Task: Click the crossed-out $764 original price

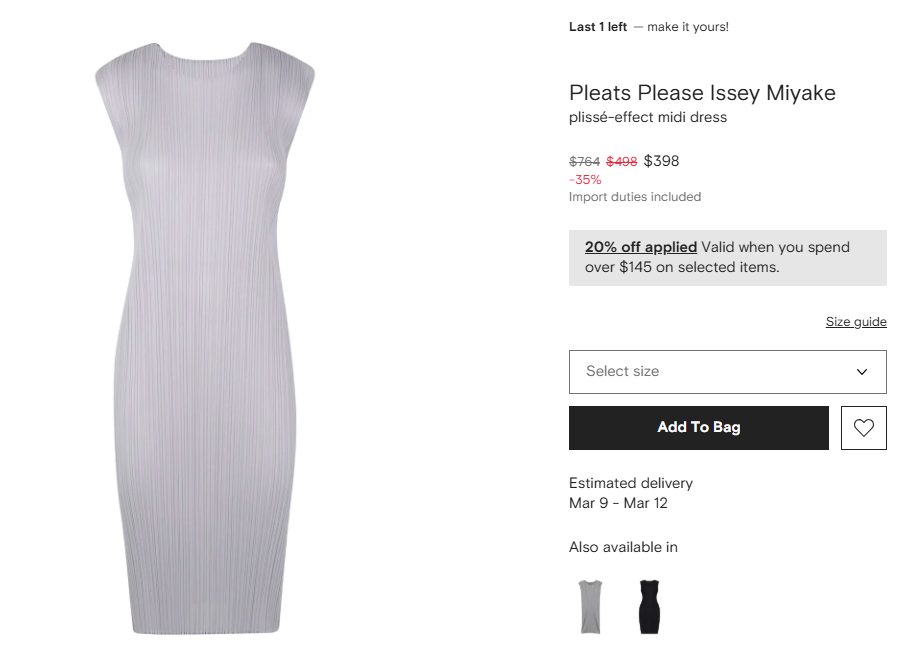Action: tap(584, 162)
